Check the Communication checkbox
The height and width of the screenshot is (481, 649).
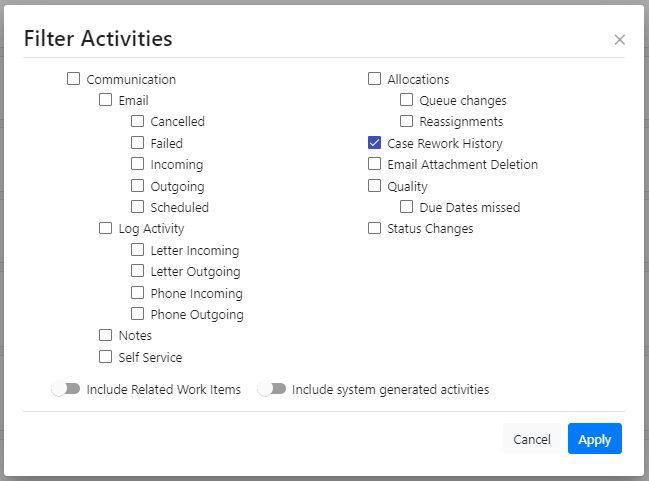coord(73,79)
